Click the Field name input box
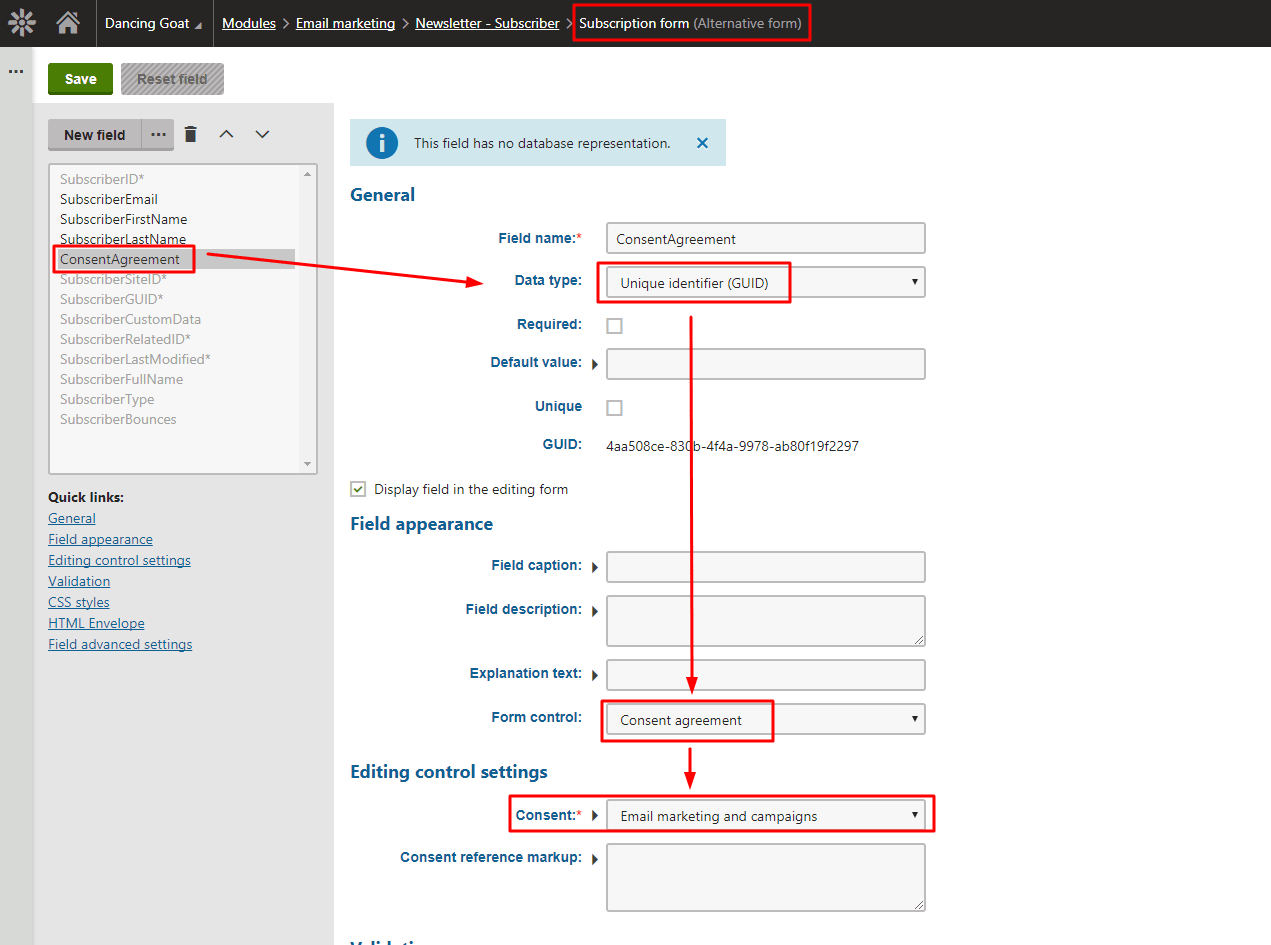The image size is (1271, 945). pos(766,238)
